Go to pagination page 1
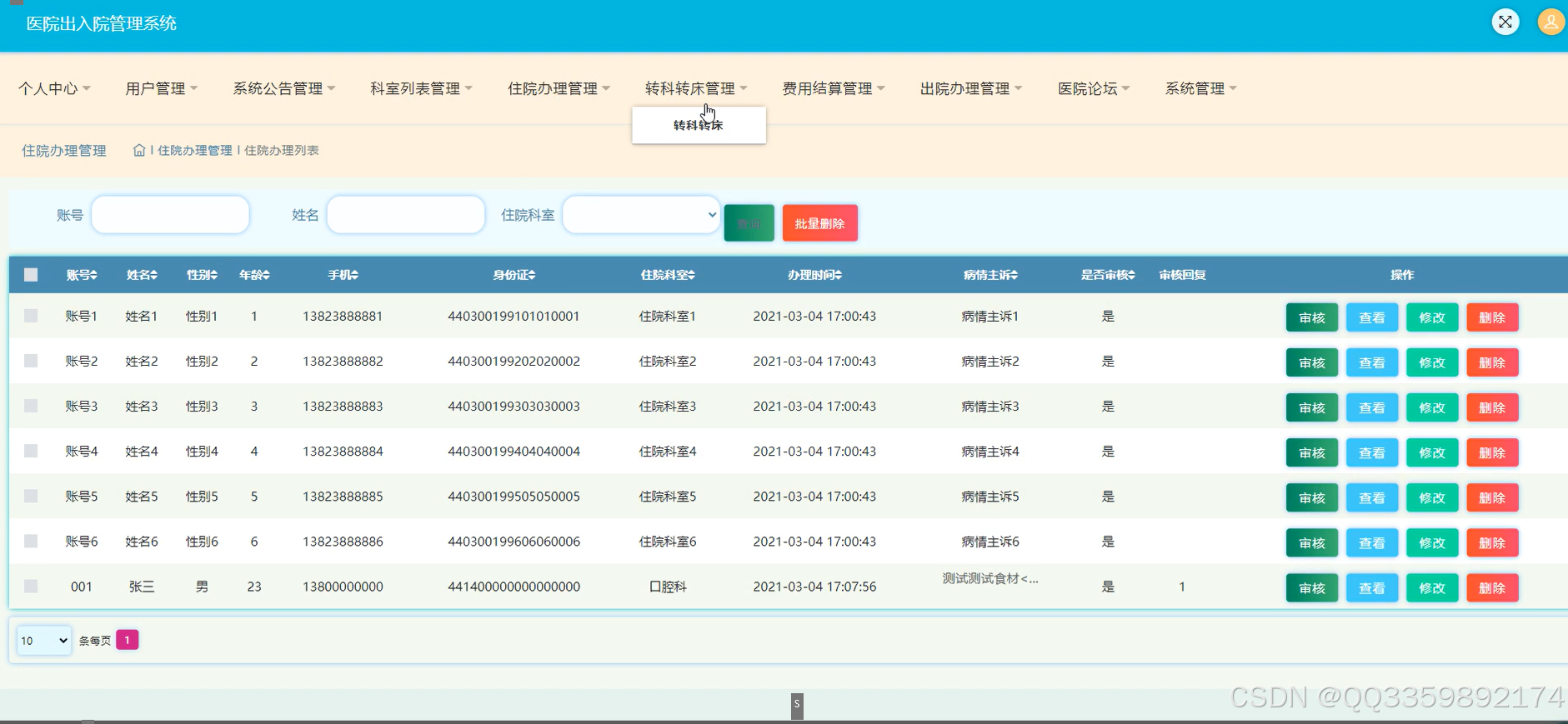This screenshot has height=724, width=1568. pyautogui.click(x=127, y=640)
